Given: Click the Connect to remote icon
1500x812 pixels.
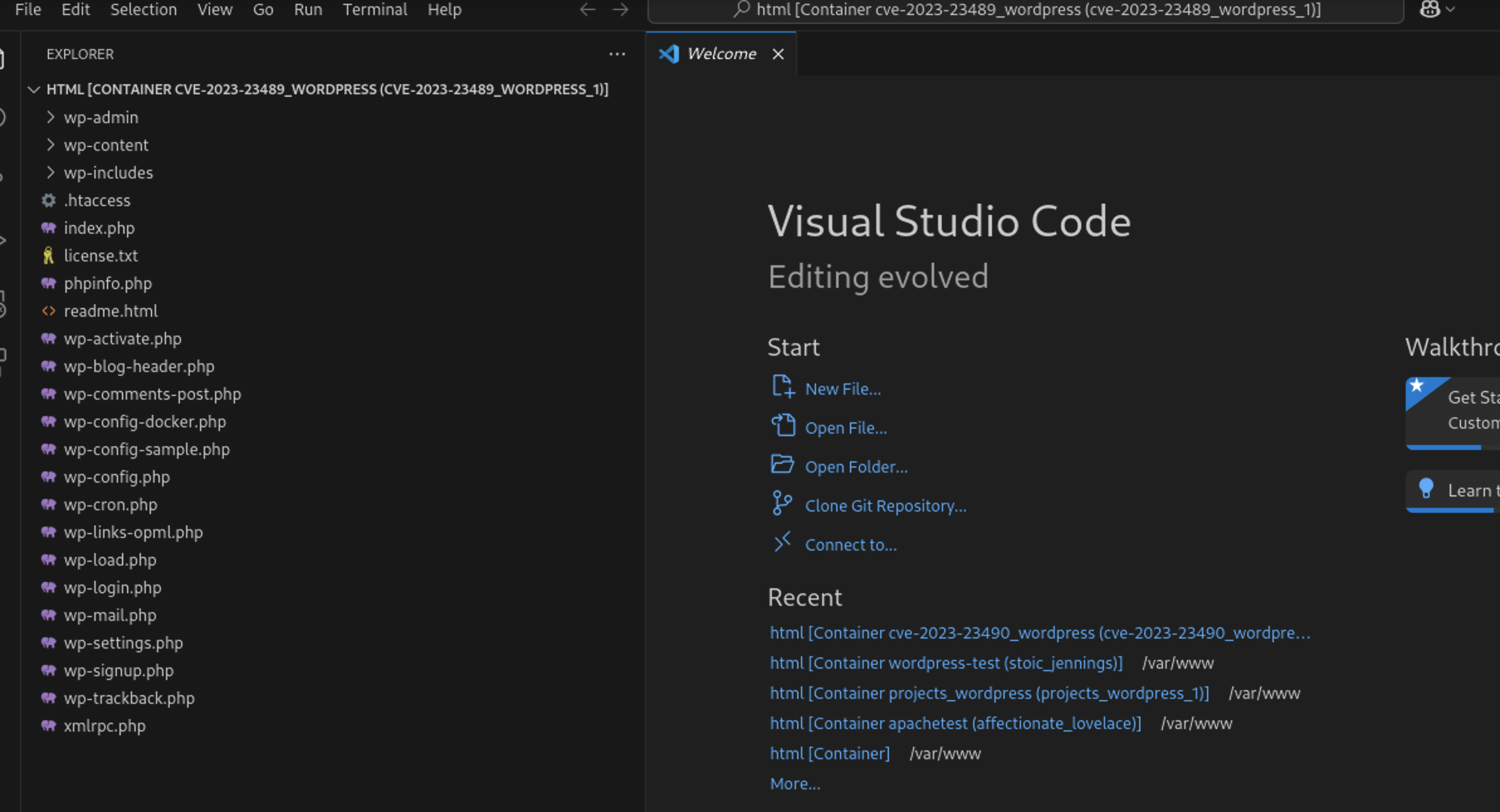Looking at the screenshot, I should tap(783, 541).
